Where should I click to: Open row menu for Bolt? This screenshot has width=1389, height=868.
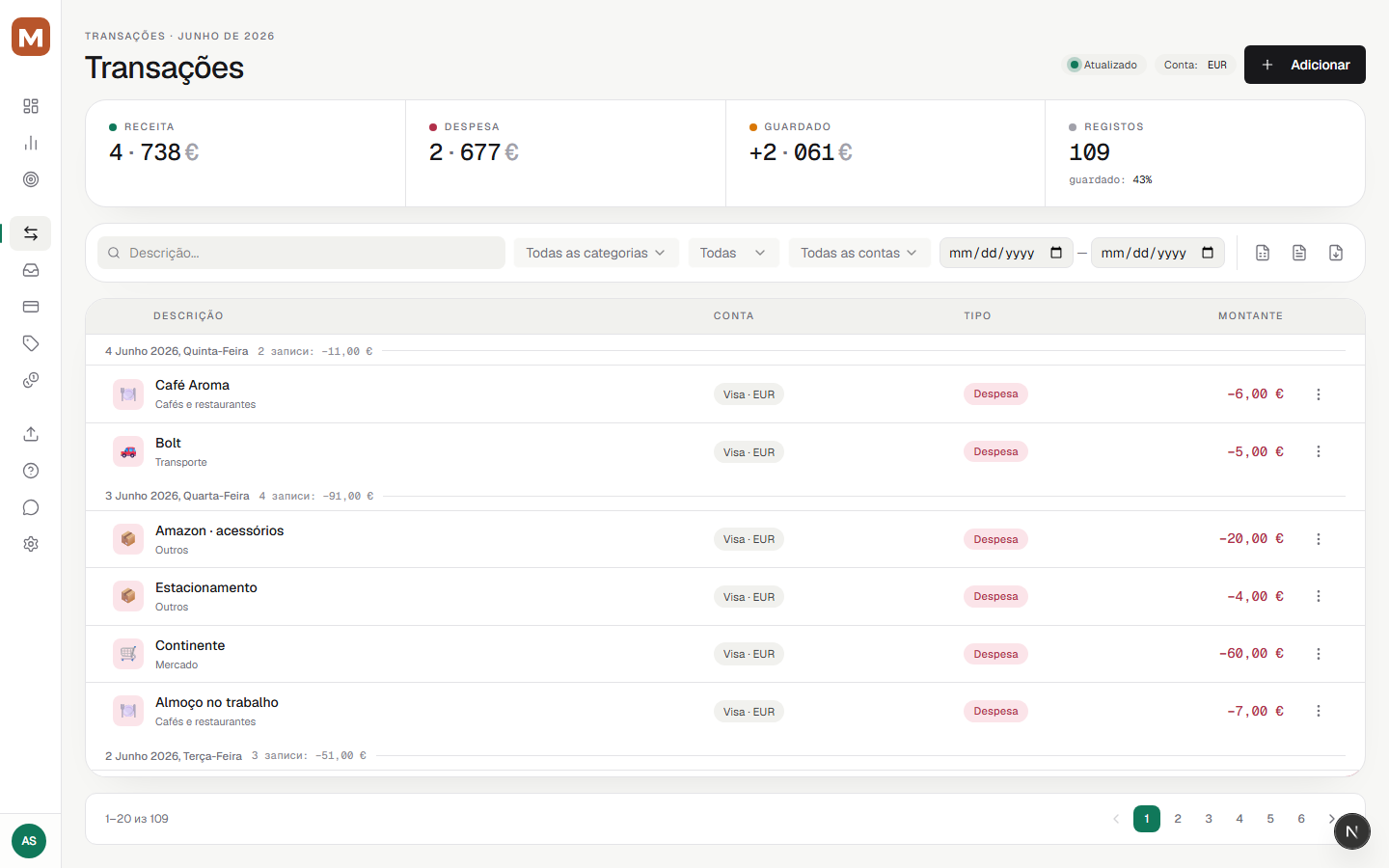coord(1319,451)
